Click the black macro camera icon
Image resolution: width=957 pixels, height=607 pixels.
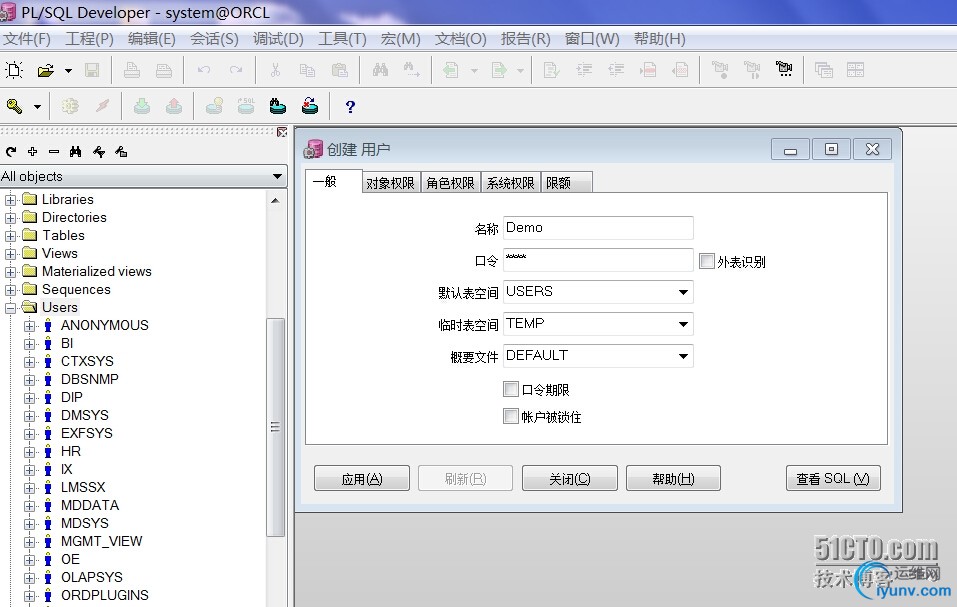coord(784,69)
